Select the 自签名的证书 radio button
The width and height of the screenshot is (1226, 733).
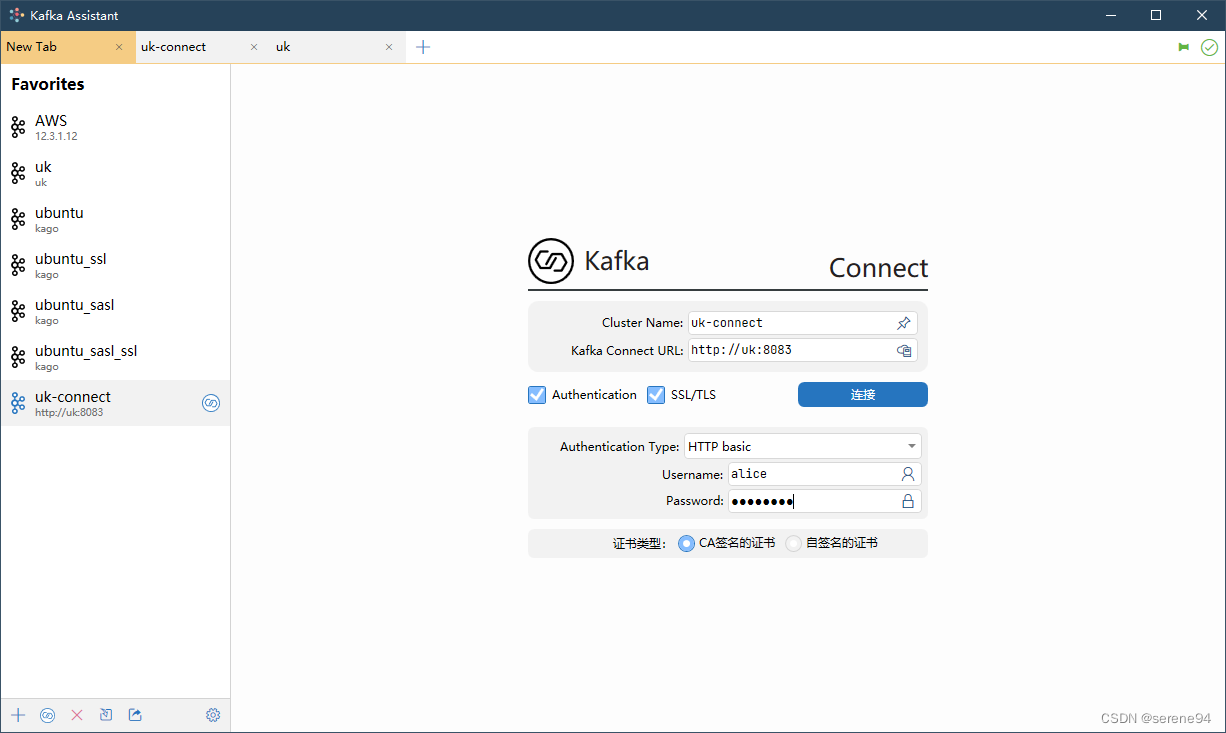pyautogui.click(x=793, y=543)
